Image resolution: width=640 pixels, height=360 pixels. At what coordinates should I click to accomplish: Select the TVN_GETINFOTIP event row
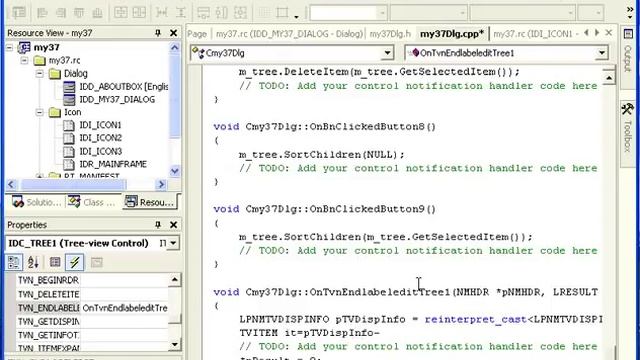point(92,335)
